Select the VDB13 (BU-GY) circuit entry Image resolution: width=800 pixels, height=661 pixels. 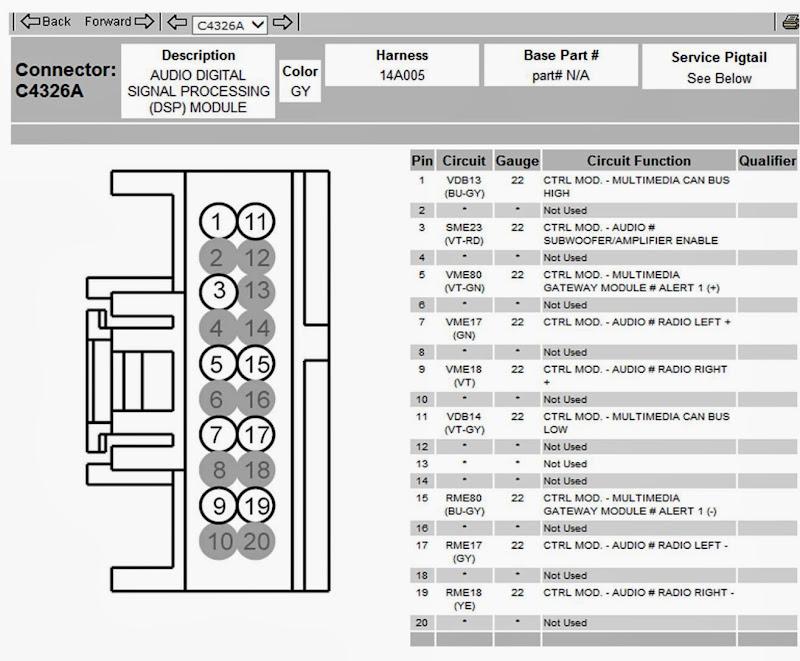(x=464, y=187)
